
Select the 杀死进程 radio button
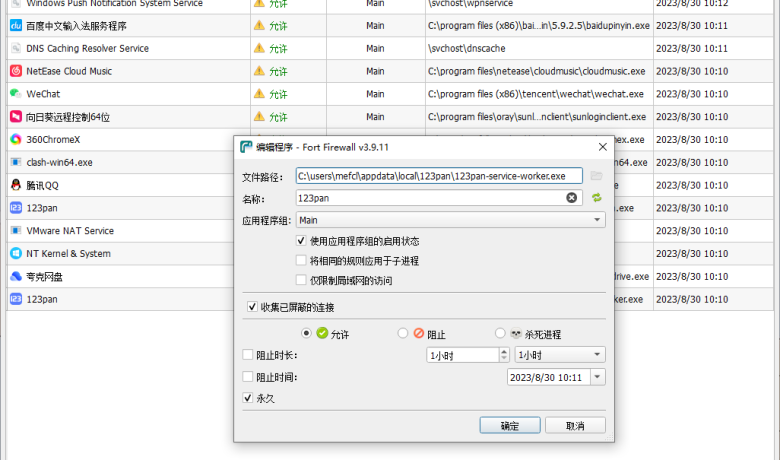tap(500, 333)
